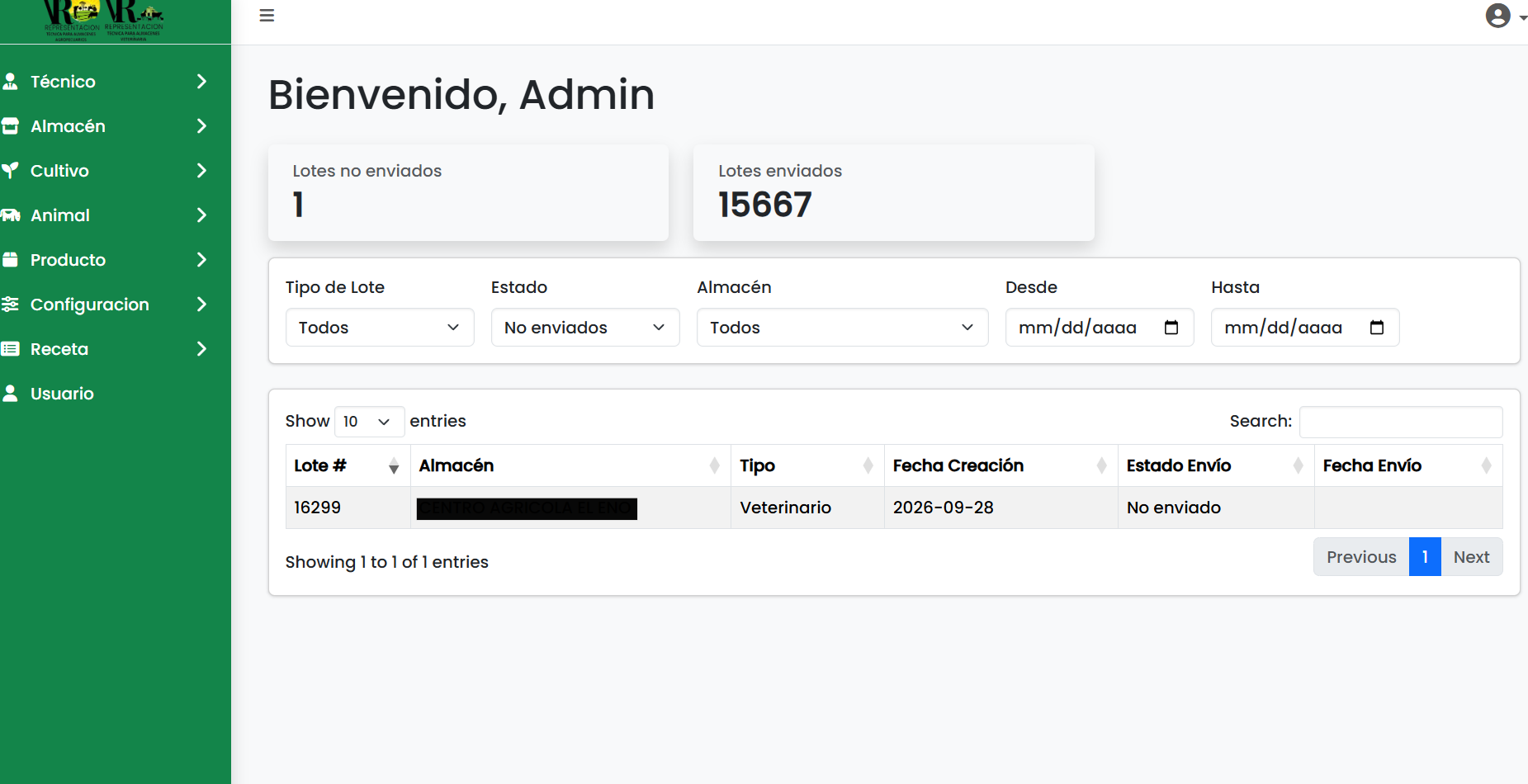This screenshot has height=784, width=1528.
Task: Click the Veterinario type cell
Action: (807, 508)
